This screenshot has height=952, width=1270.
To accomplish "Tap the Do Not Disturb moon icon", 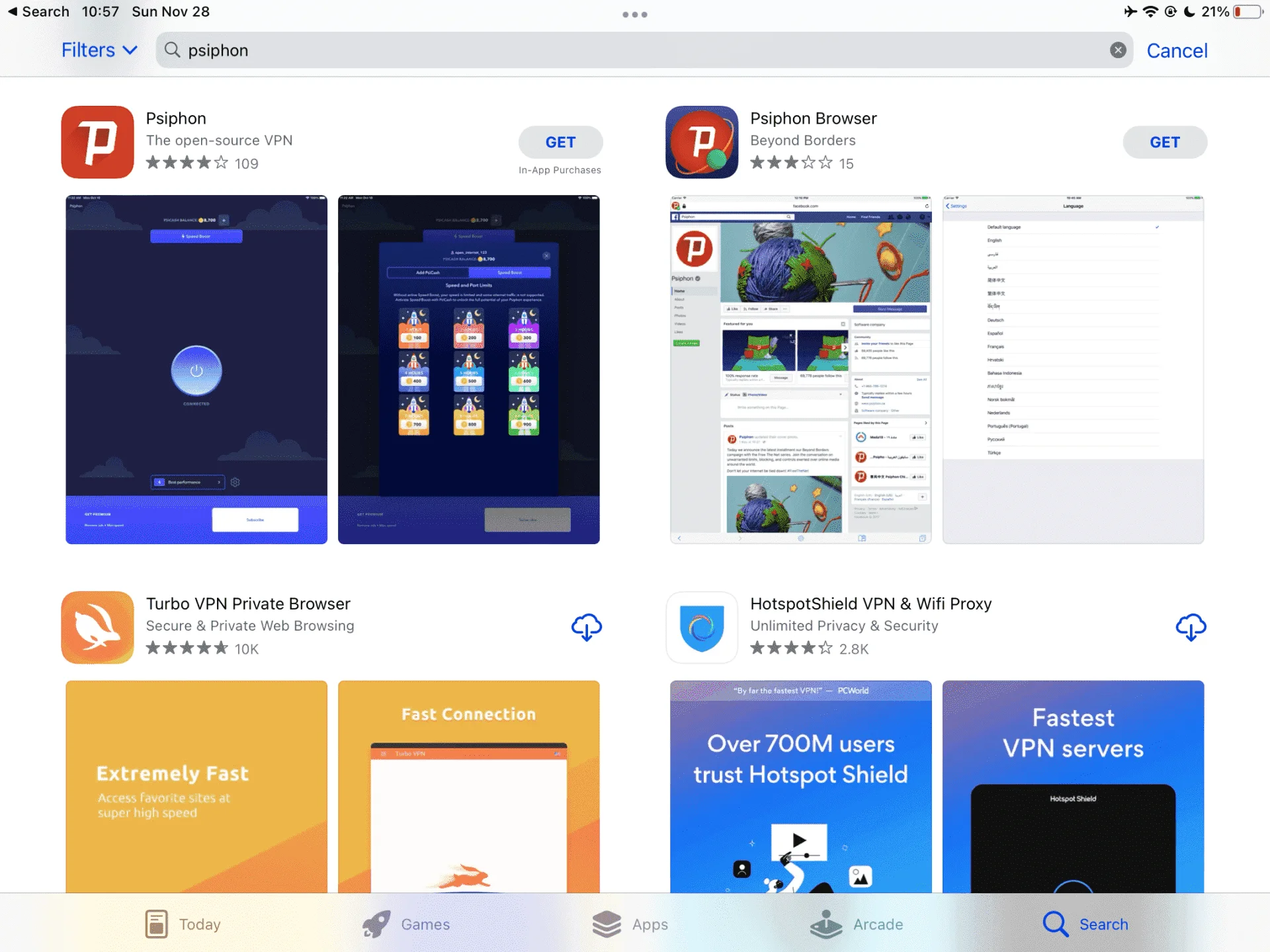I will (x=1190, y=12).
